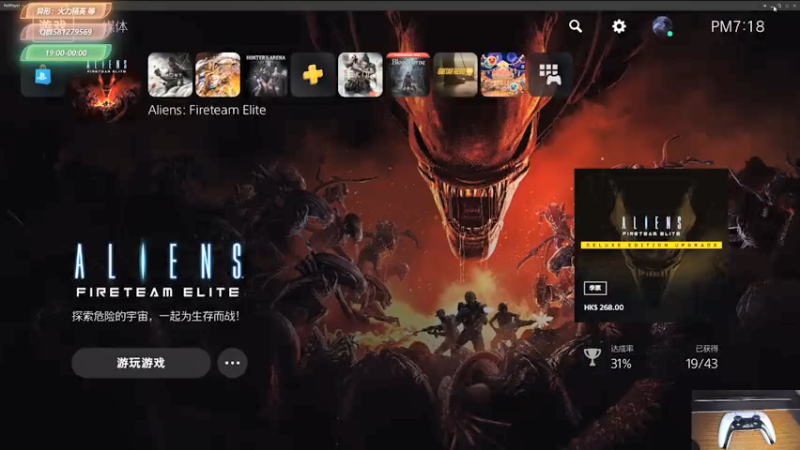Select the Ghost of Tsushima game icon
800x450 pixels.
point(170,74)
